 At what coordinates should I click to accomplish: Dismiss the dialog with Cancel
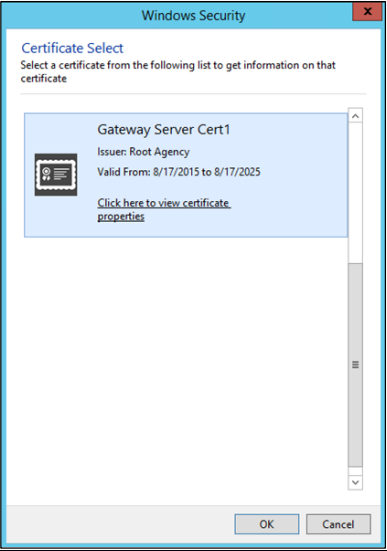pos(338,524)
